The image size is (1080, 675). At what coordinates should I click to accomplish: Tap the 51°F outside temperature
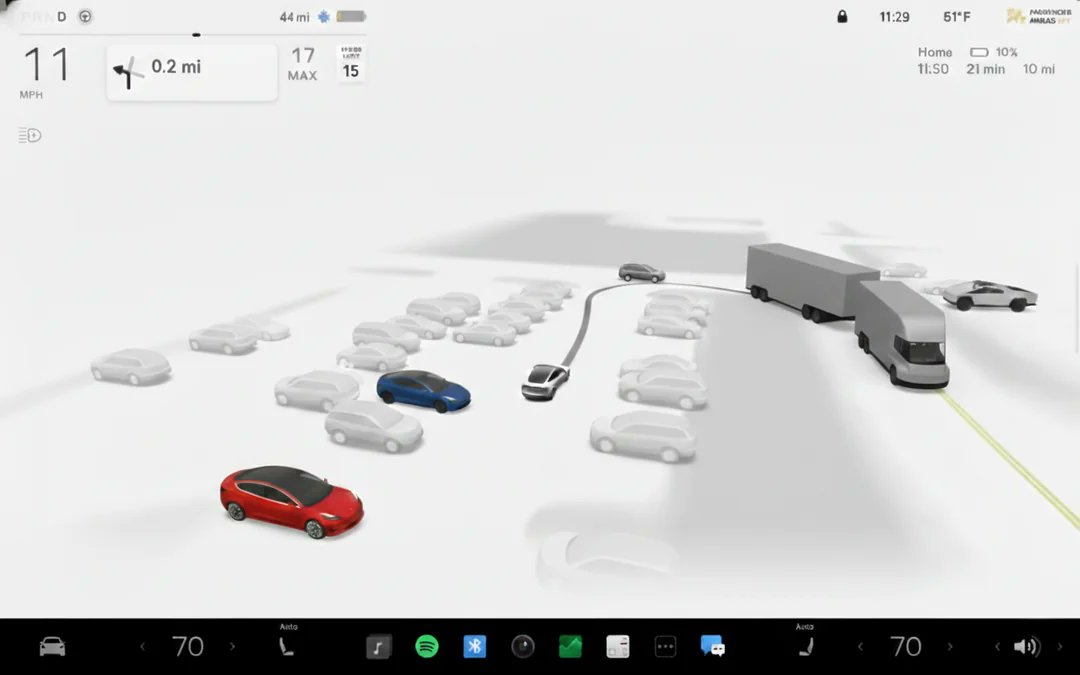coord(957,17)
